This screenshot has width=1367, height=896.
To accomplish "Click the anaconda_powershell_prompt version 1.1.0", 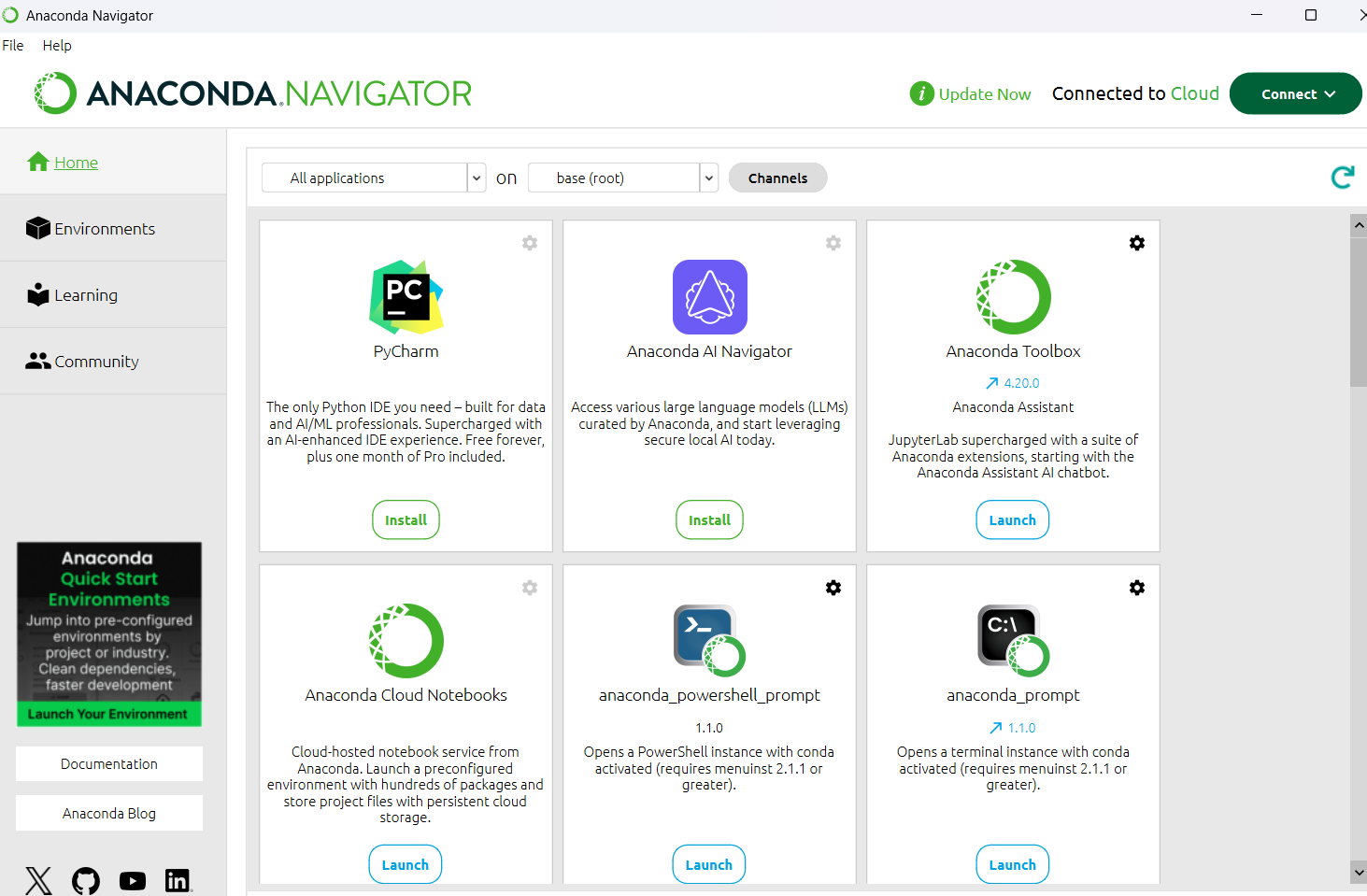I will click(709, 728).
